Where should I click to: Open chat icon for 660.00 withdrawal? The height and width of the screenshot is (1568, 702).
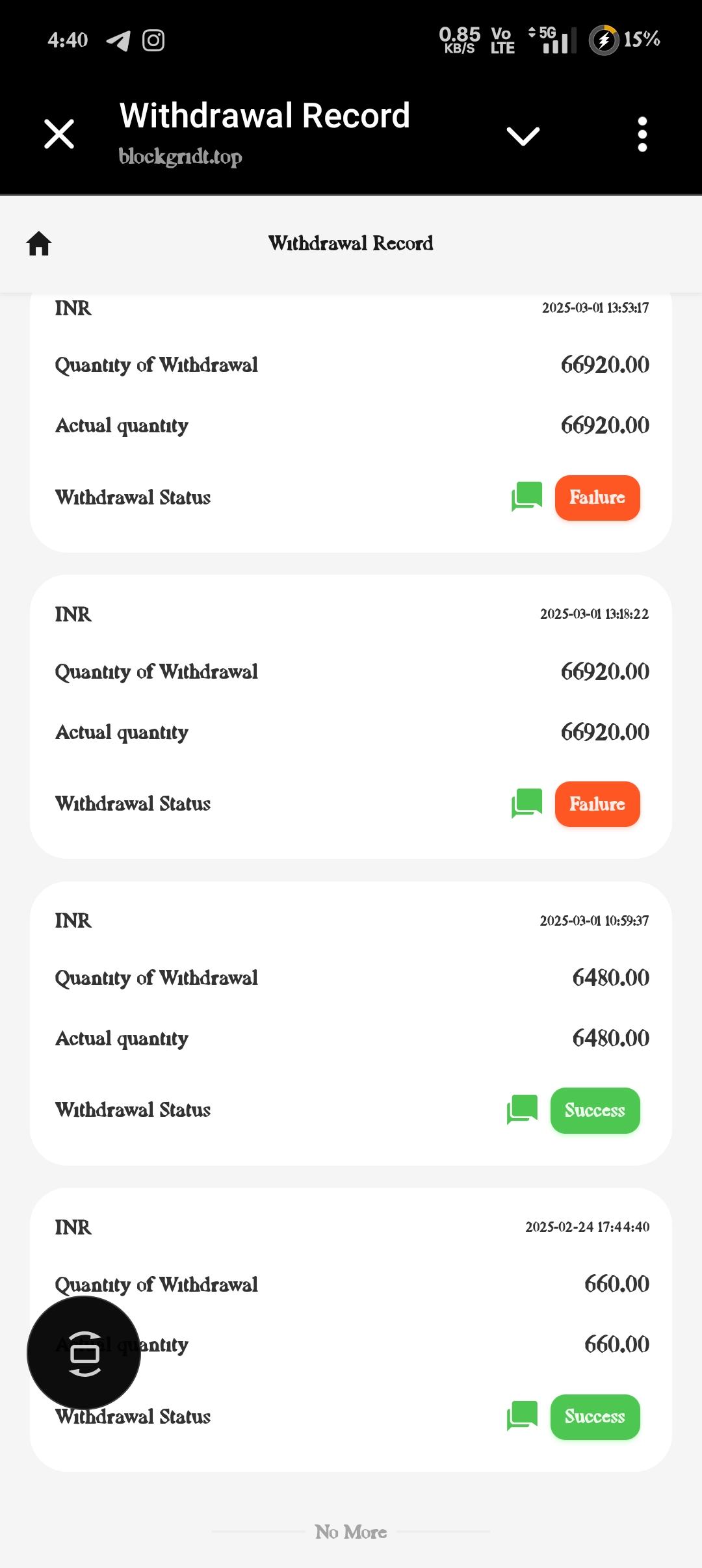[x=522, y=1416]
